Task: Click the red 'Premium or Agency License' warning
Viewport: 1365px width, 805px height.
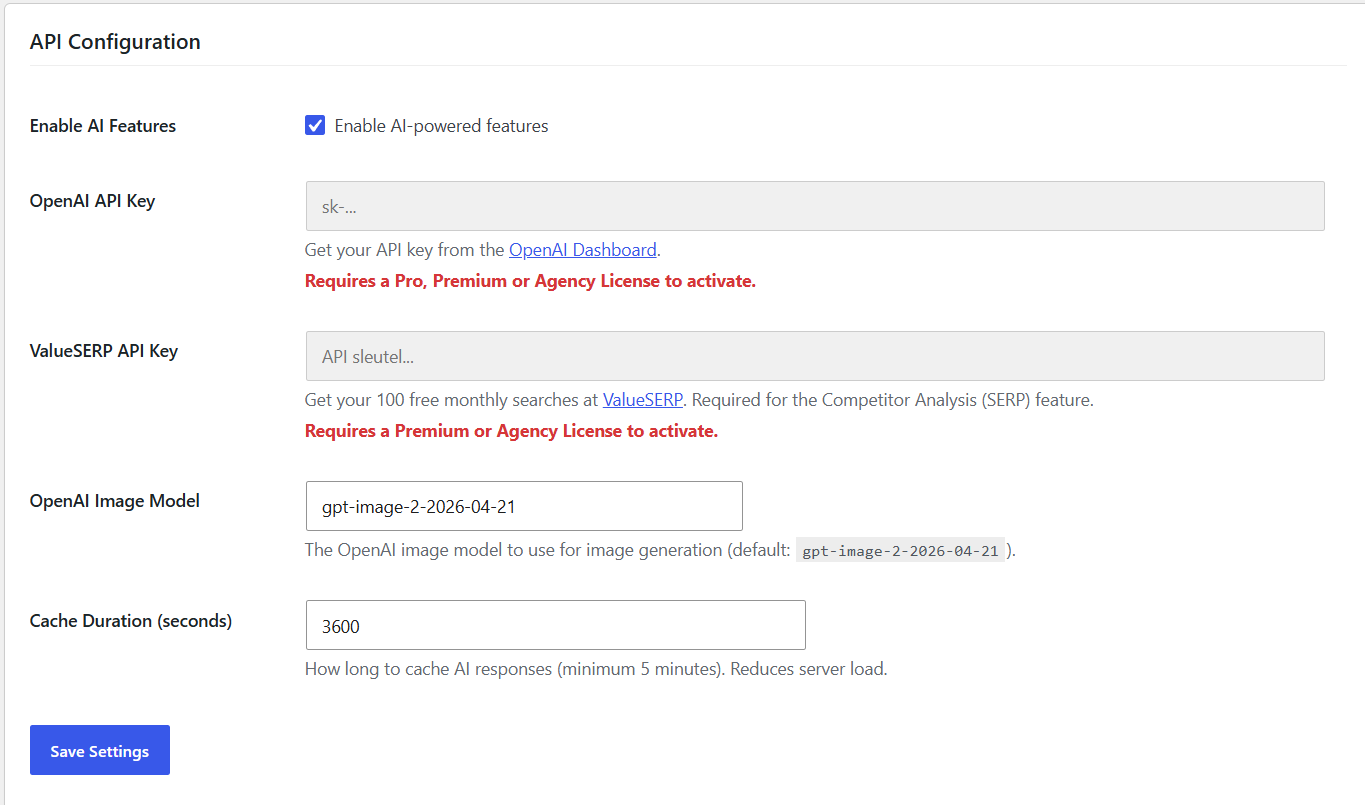Action: pos(511,431)
